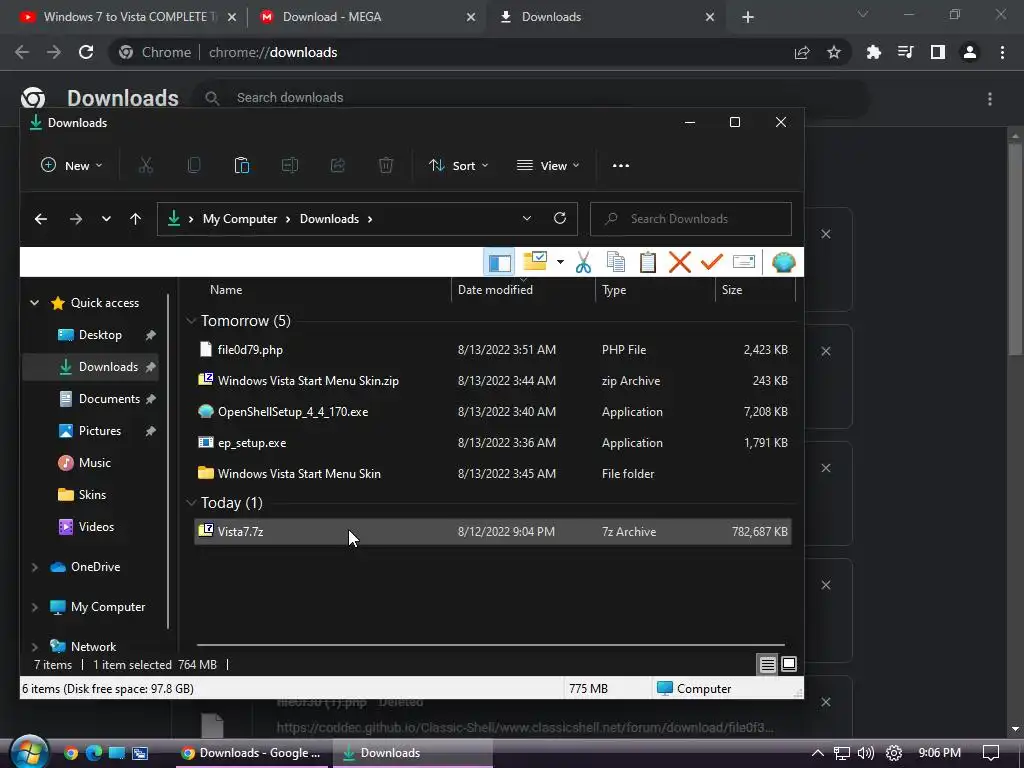Open a new Chrome tab
Viewport: 1024px width, 768px height.
748,18
